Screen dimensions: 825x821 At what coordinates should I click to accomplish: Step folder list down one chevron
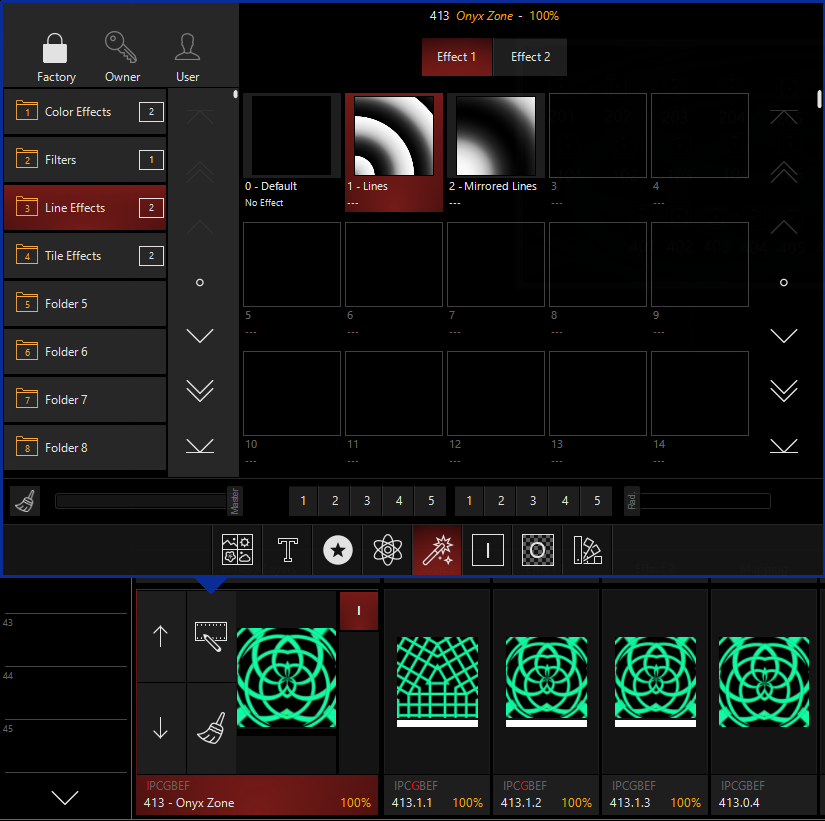(200, 335)
